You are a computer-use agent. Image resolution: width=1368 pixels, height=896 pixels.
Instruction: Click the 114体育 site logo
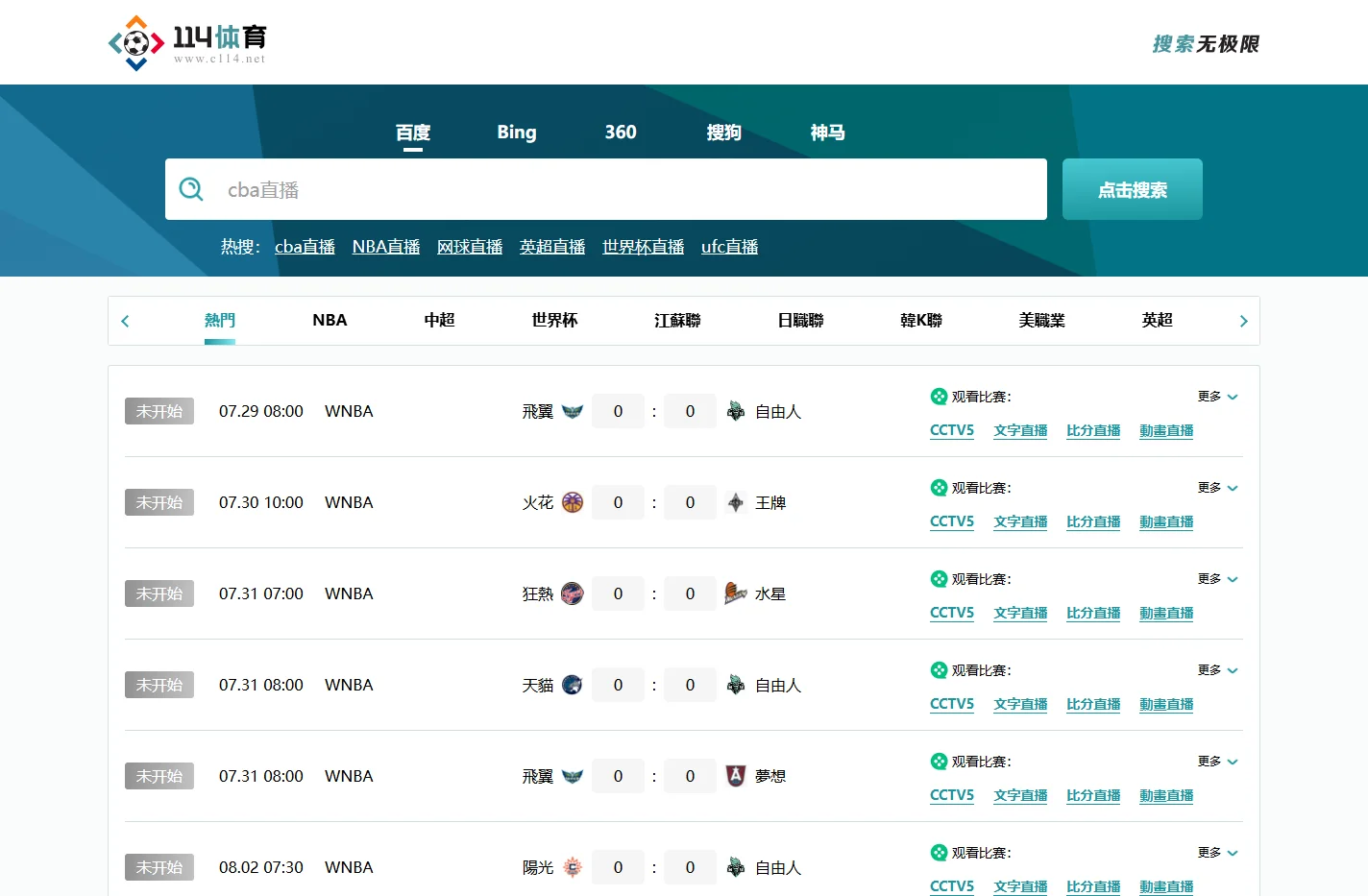click(187, 43)
